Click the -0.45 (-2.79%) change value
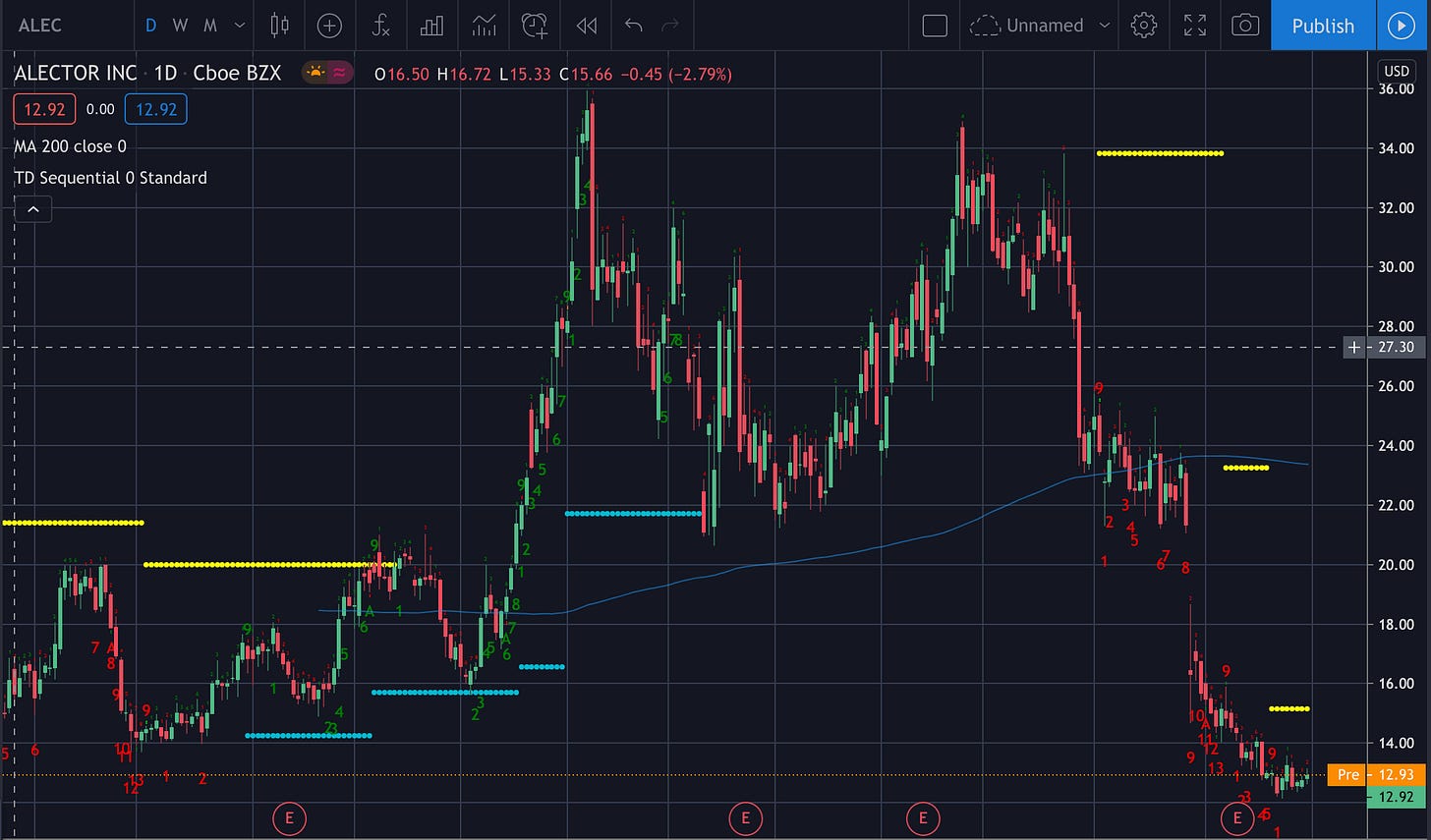 (x=676, y=74)
